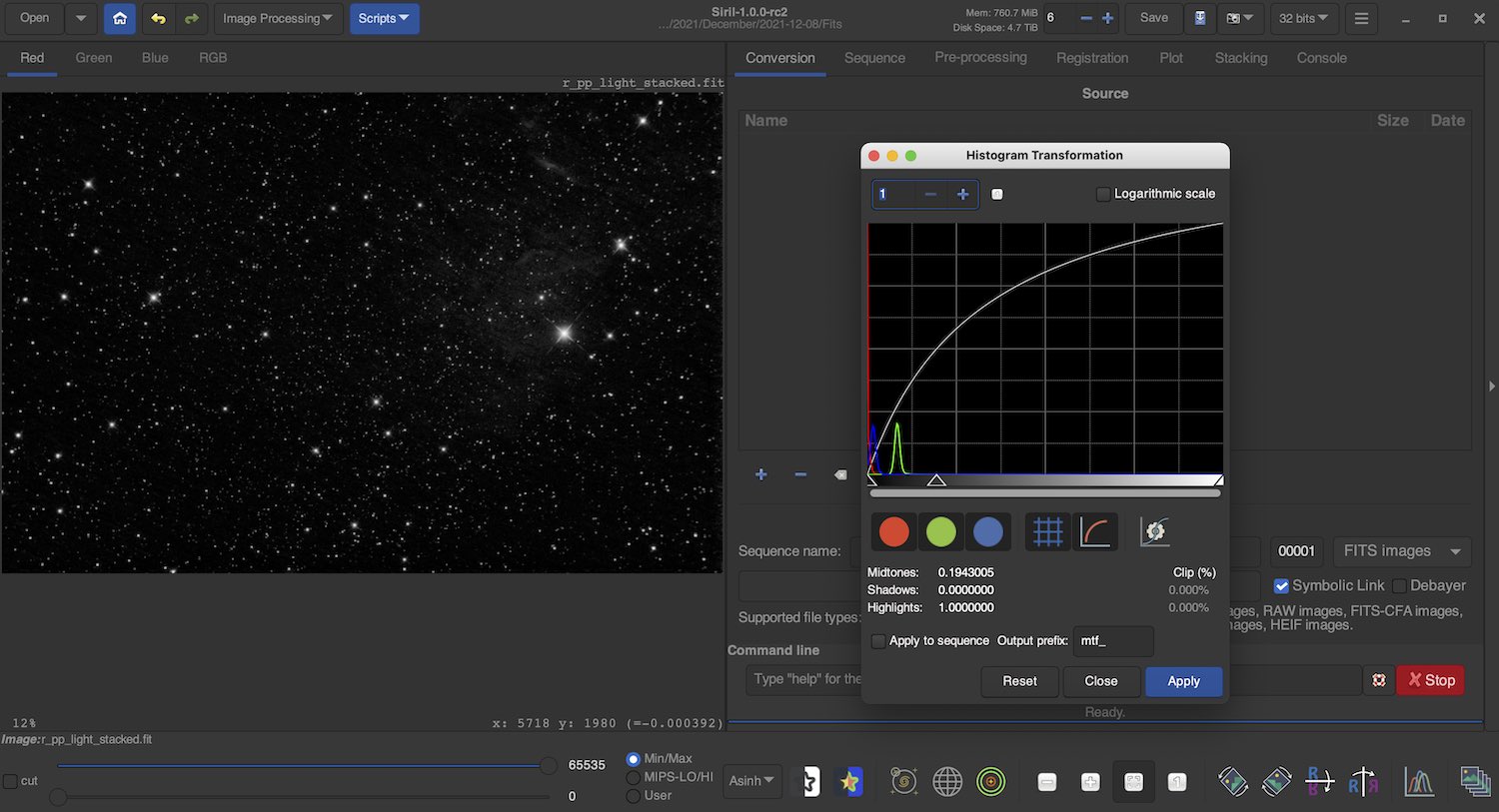The width and height of the screenshot is (1499, 812).
Task: Click the histogram tool icon in bottom toolbar
Action: tap(1419, 781)
